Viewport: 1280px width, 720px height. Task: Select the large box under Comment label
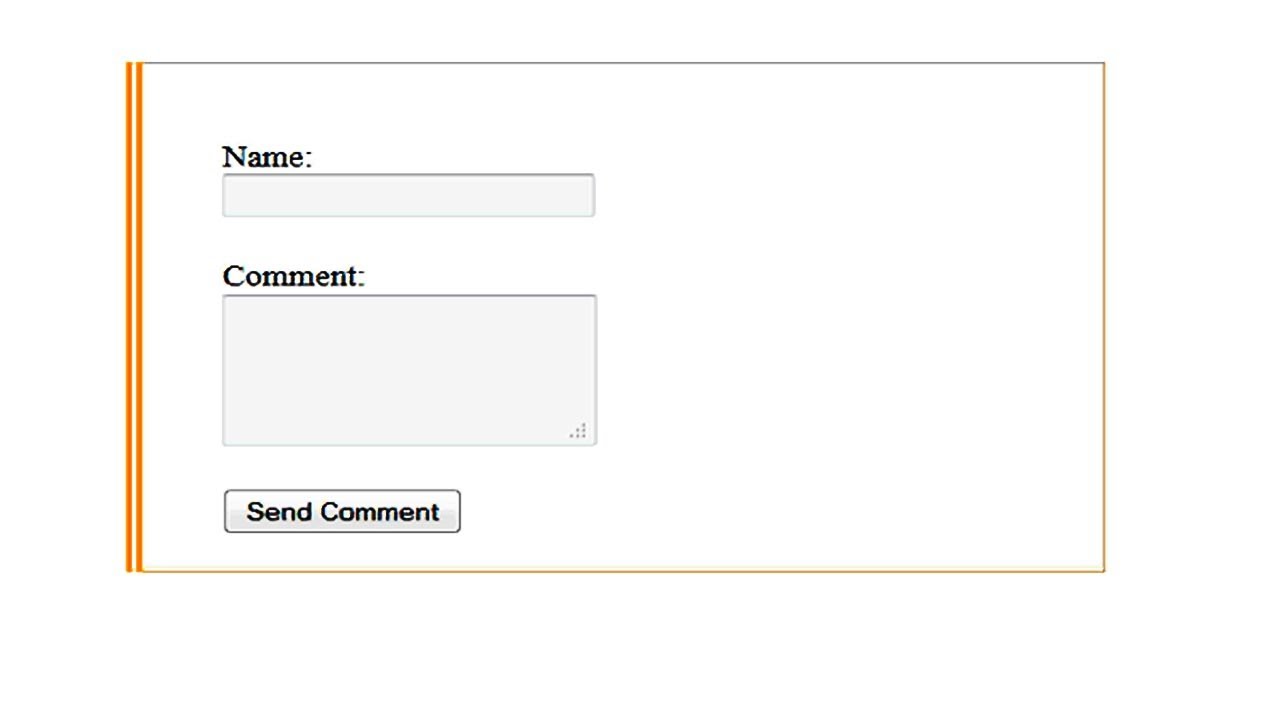(x=409, y=369)
